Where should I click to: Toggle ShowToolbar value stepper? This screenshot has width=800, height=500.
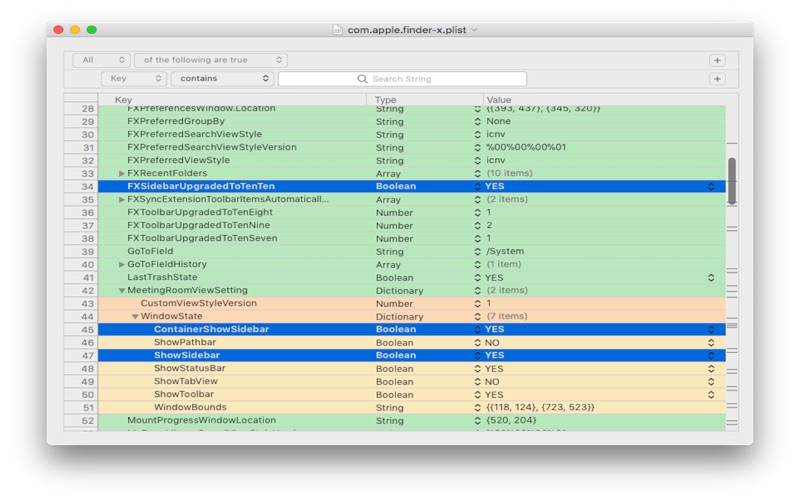coord(711,394)
